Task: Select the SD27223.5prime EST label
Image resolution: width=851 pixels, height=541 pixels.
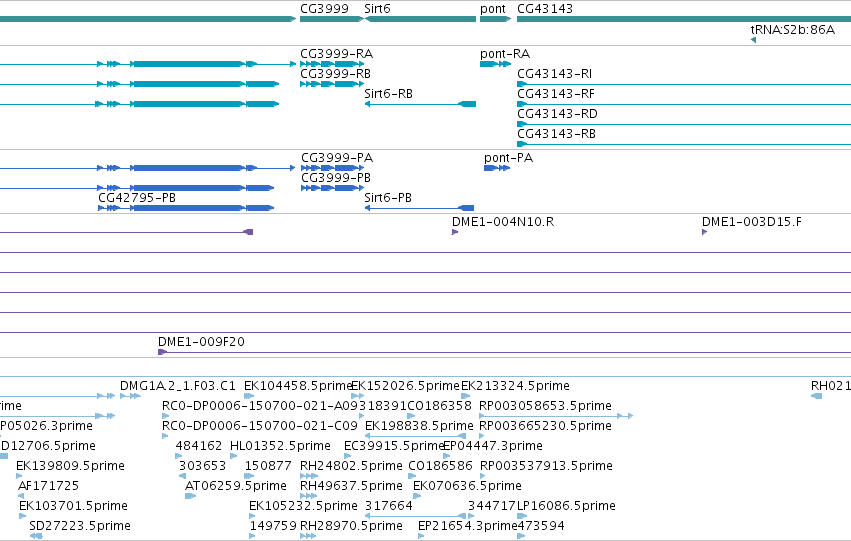Action: point(80,526)
